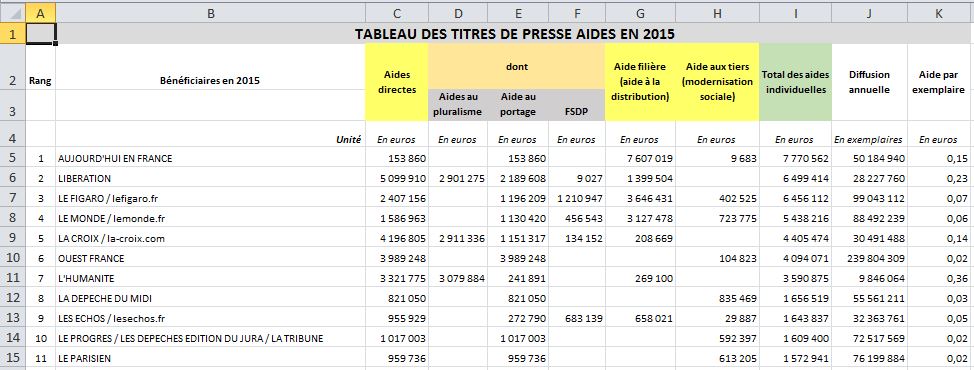Select the 'Aide au portage' header

518,104
